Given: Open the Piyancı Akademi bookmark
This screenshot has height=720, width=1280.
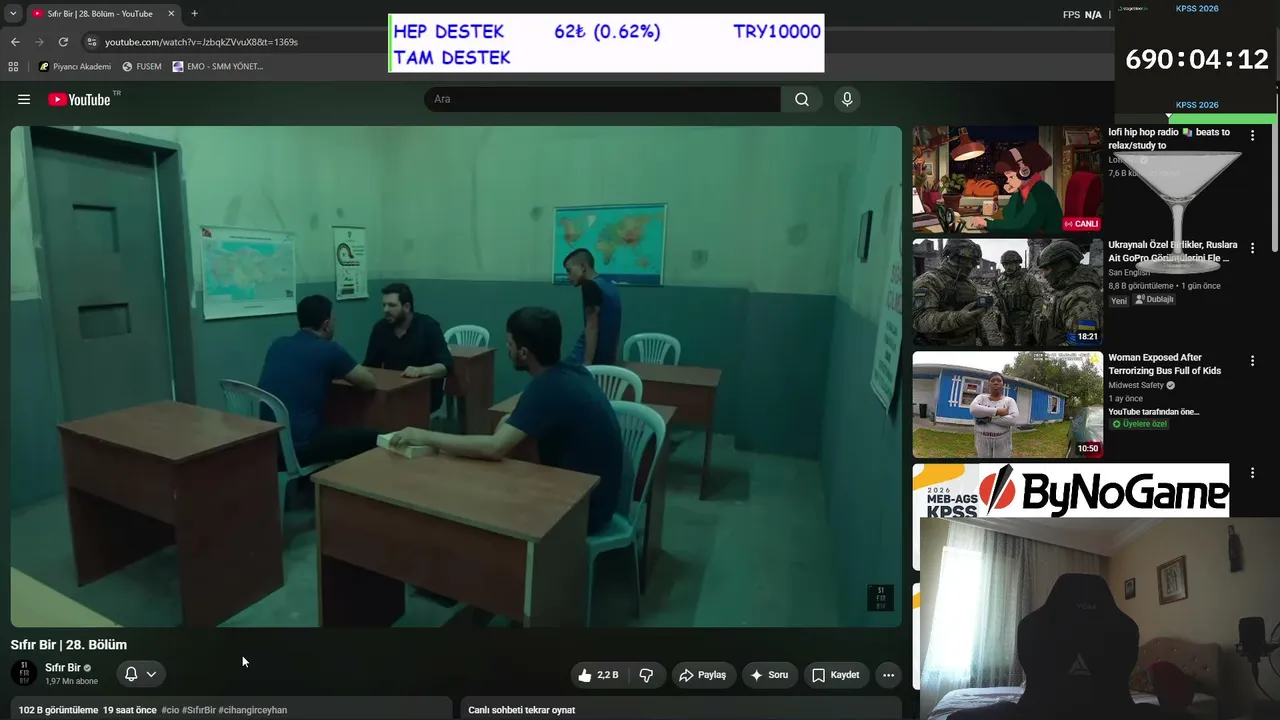Looking at the screenshot, I should 75,67.
